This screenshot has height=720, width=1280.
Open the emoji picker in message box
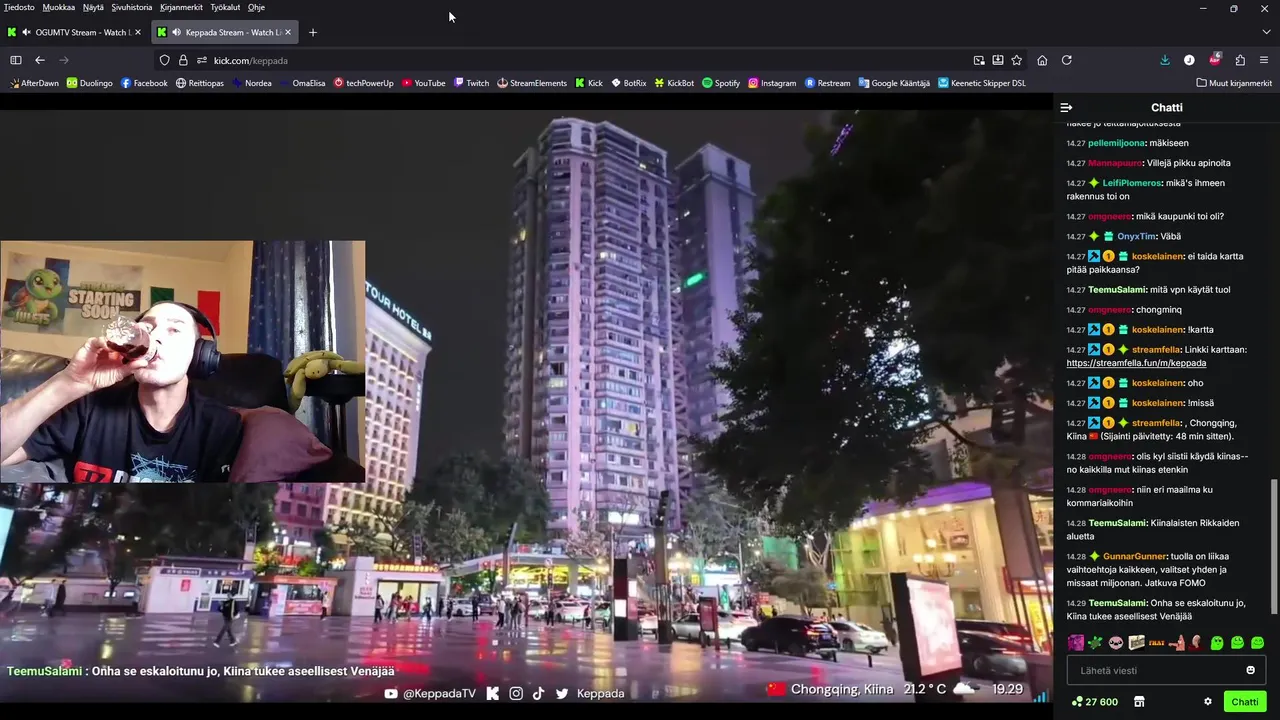tap(1250, 670)
